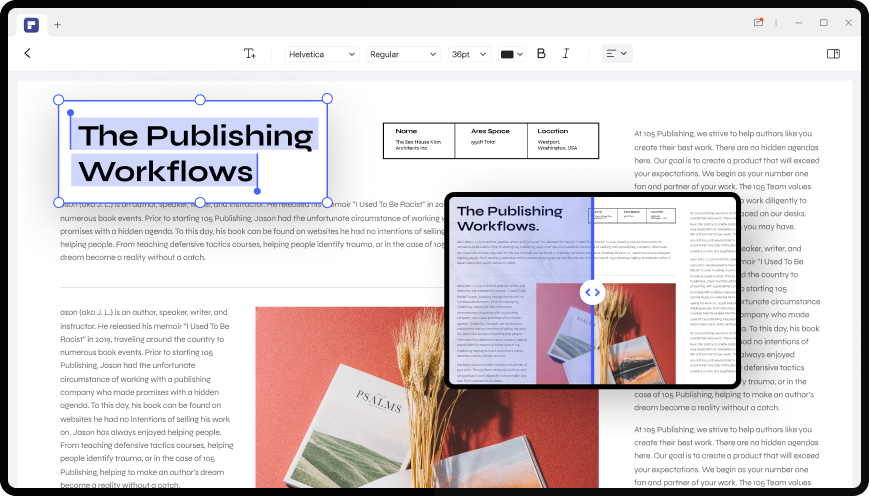Image resolution: width=869 pixels, height=496 pixels.
Task: Click the 'Workflows' heading line
Action: tap(166, 171)
